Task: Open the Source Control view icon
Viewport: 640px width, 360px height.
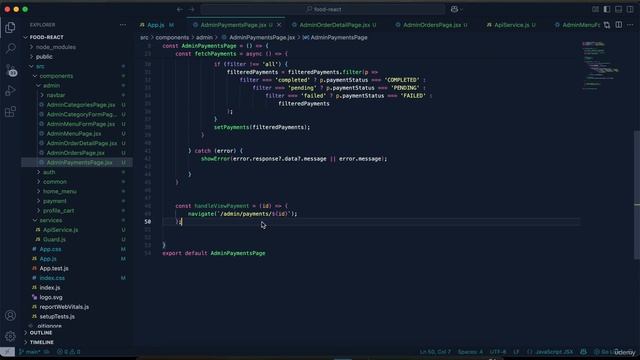Action: tap(10, 70)
